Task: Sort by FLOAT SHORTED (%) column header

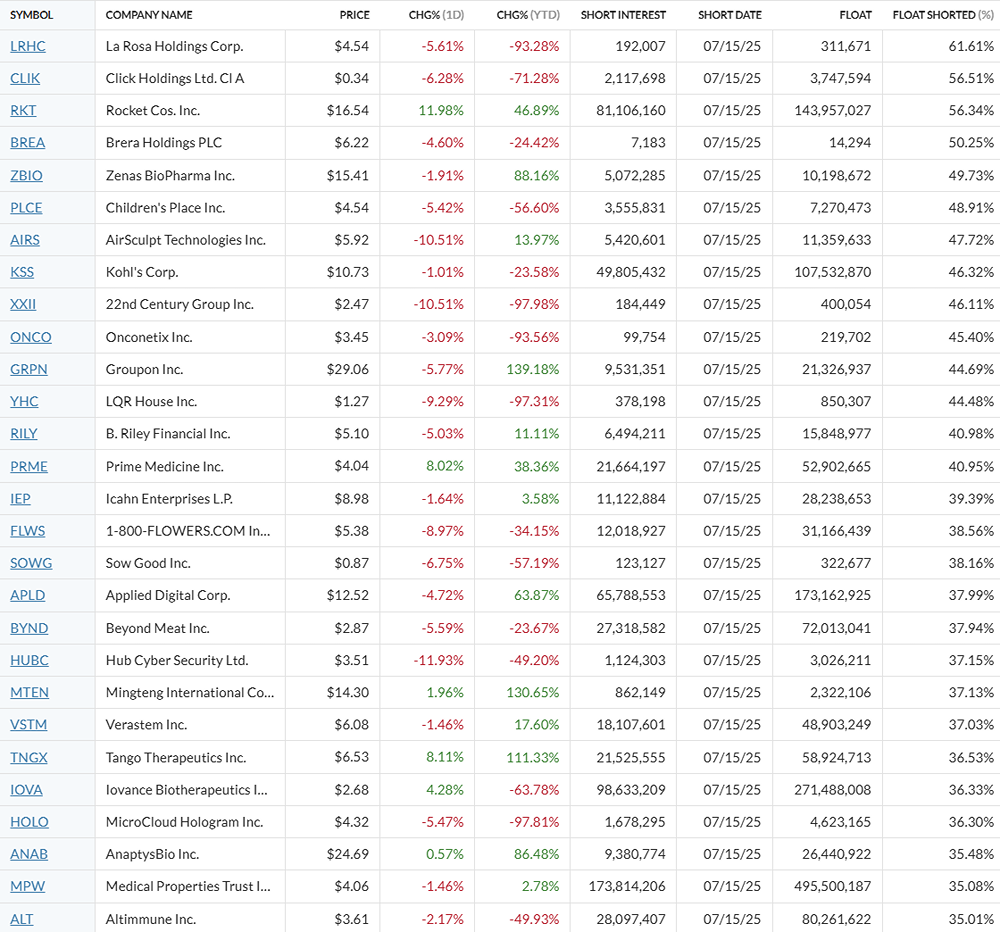Action: point(943,15)
